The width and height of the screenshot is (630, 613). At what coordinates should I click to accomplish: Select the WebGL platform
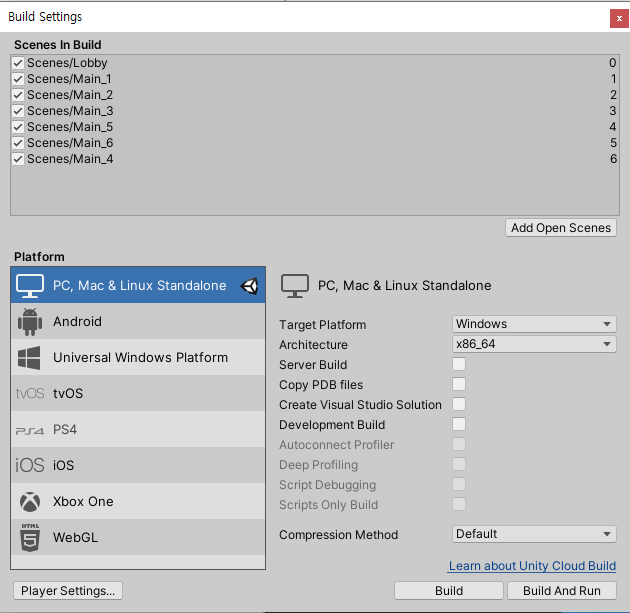[138, 537]
